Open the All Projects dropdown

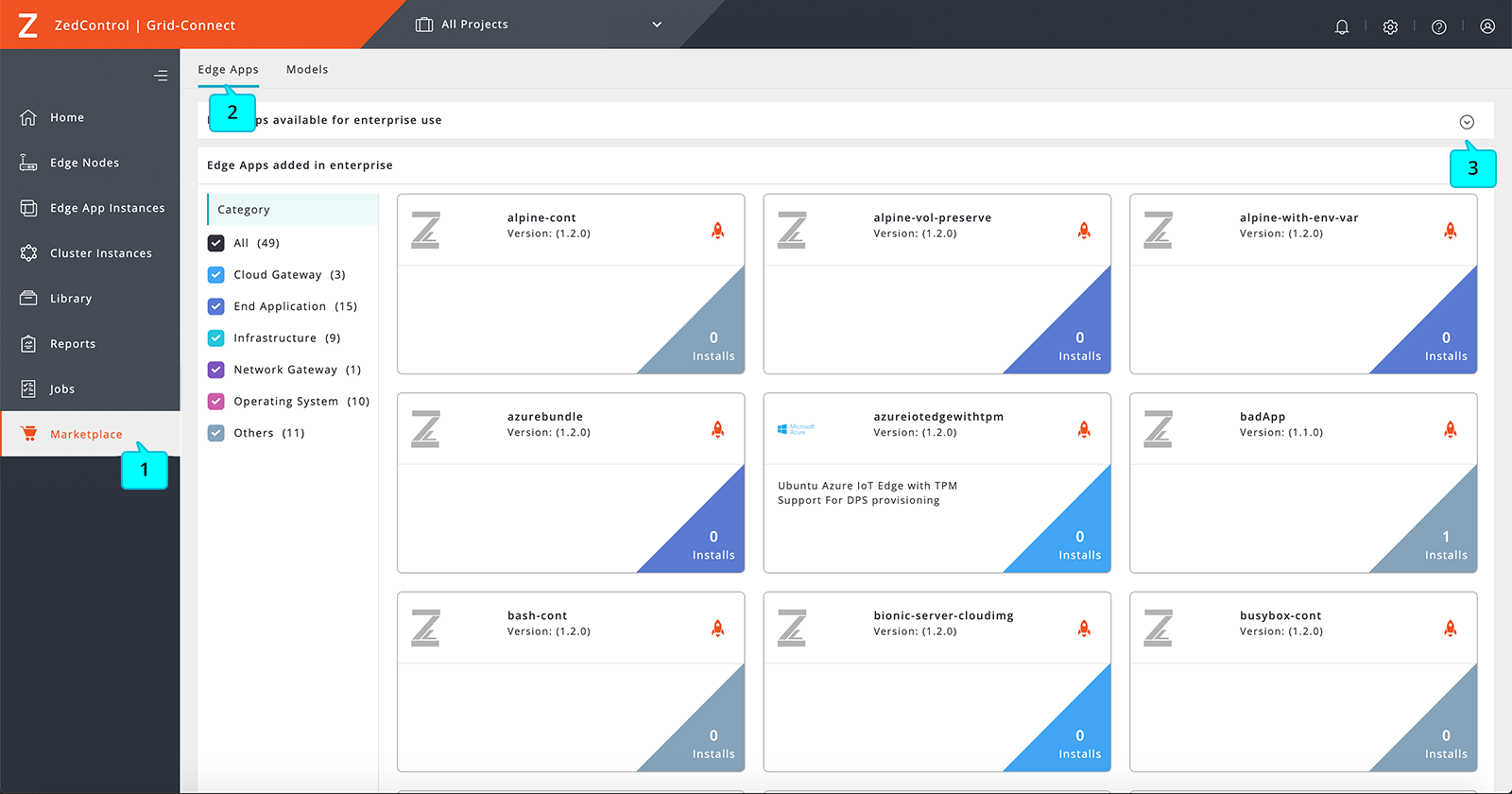click(x=539, y=25)
